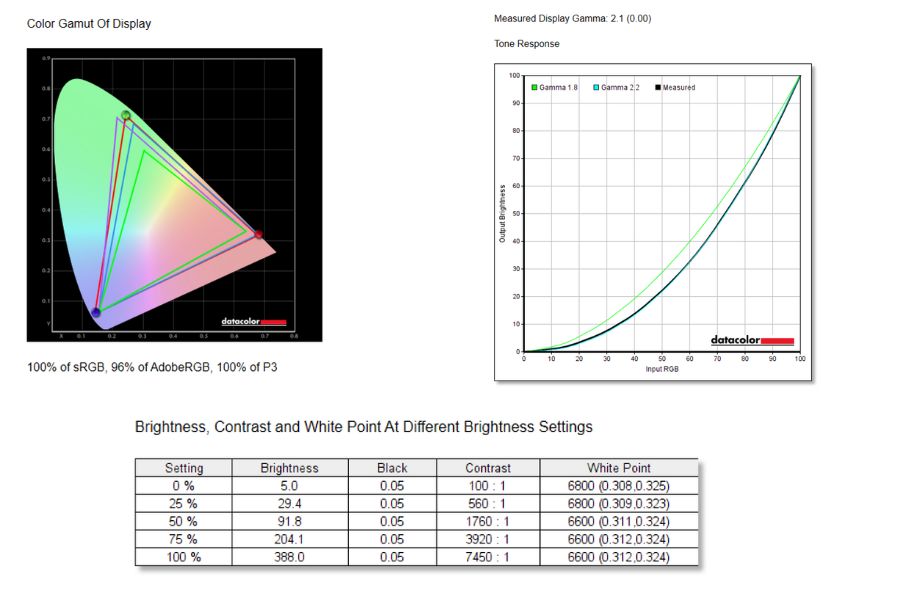Click the Contrast column header

[x=488, y=467]
